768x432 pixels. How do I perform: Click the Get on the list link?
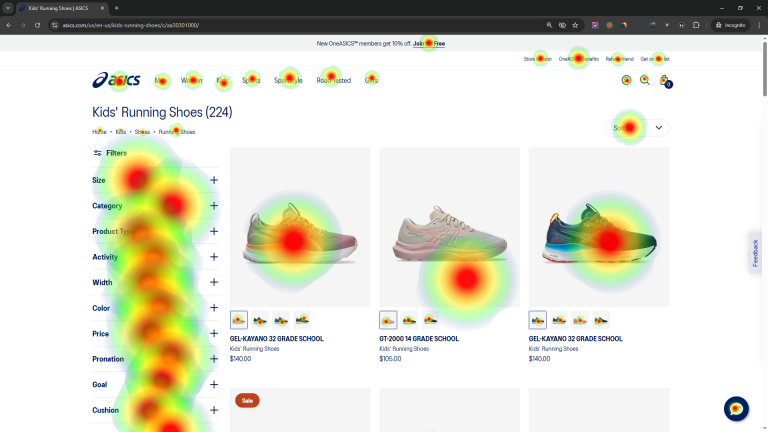click(655, 59)
